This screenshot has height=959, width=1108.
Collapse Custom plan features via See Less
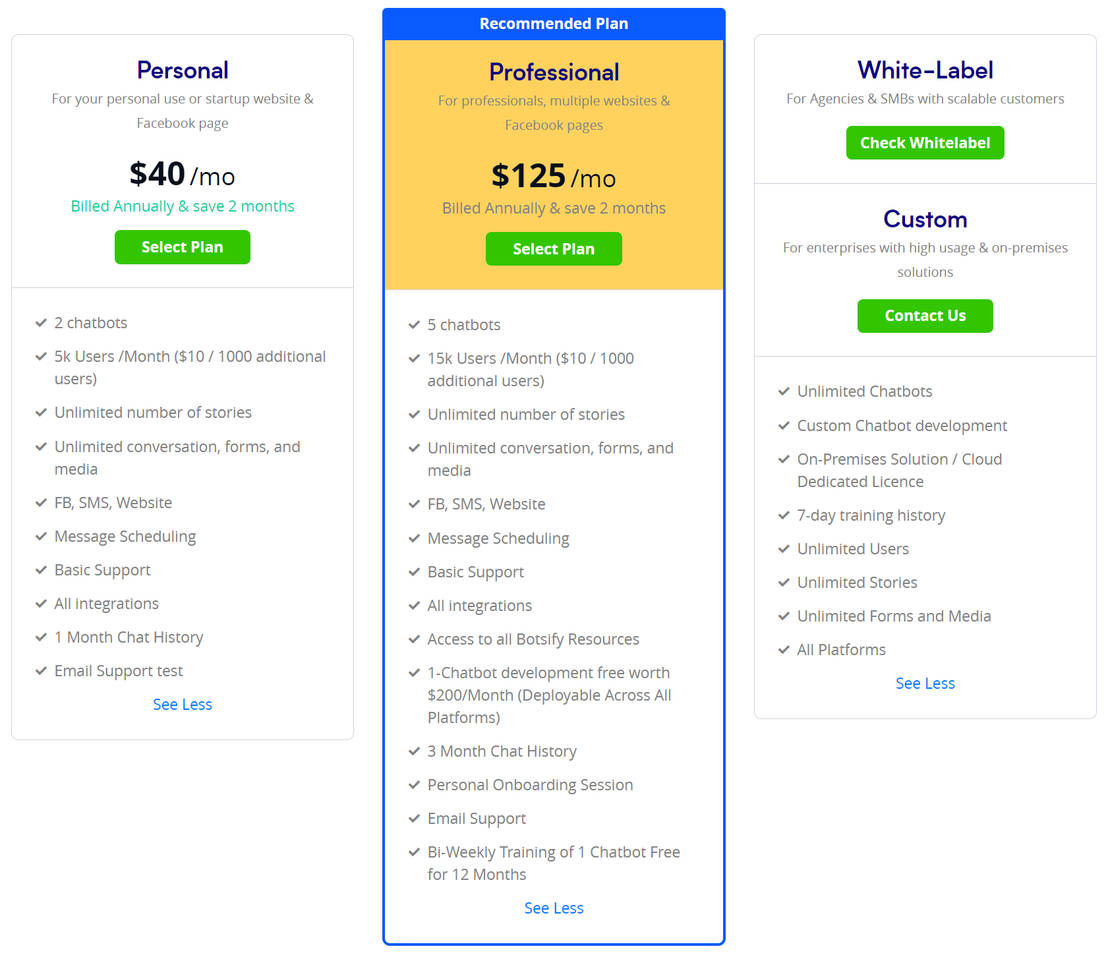925,684
